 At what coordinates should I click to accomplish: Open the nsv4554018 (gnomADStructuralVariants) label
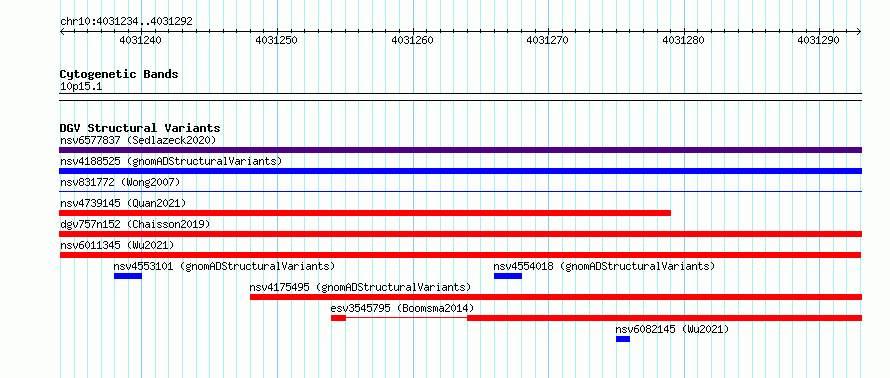click(x=604, y=266)
